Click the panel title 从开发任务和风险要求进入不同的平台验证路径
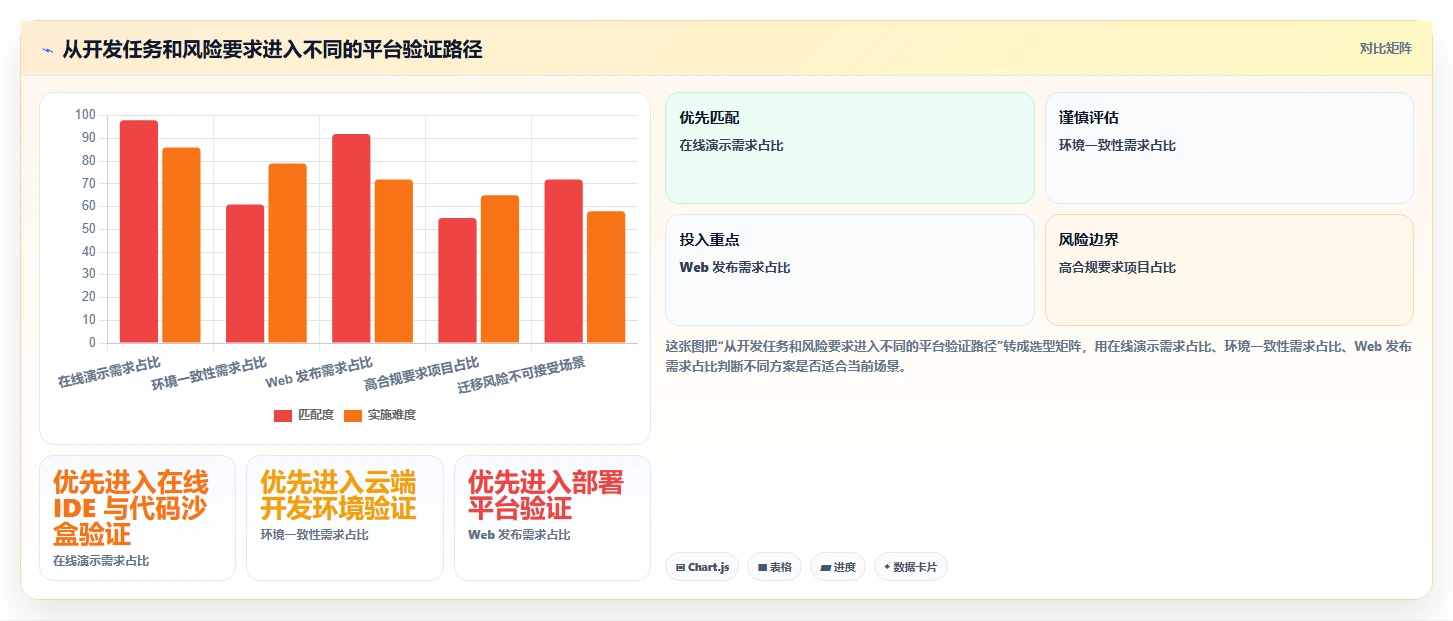This screenshot has width=1453, height=621. (x=272, y=49)
